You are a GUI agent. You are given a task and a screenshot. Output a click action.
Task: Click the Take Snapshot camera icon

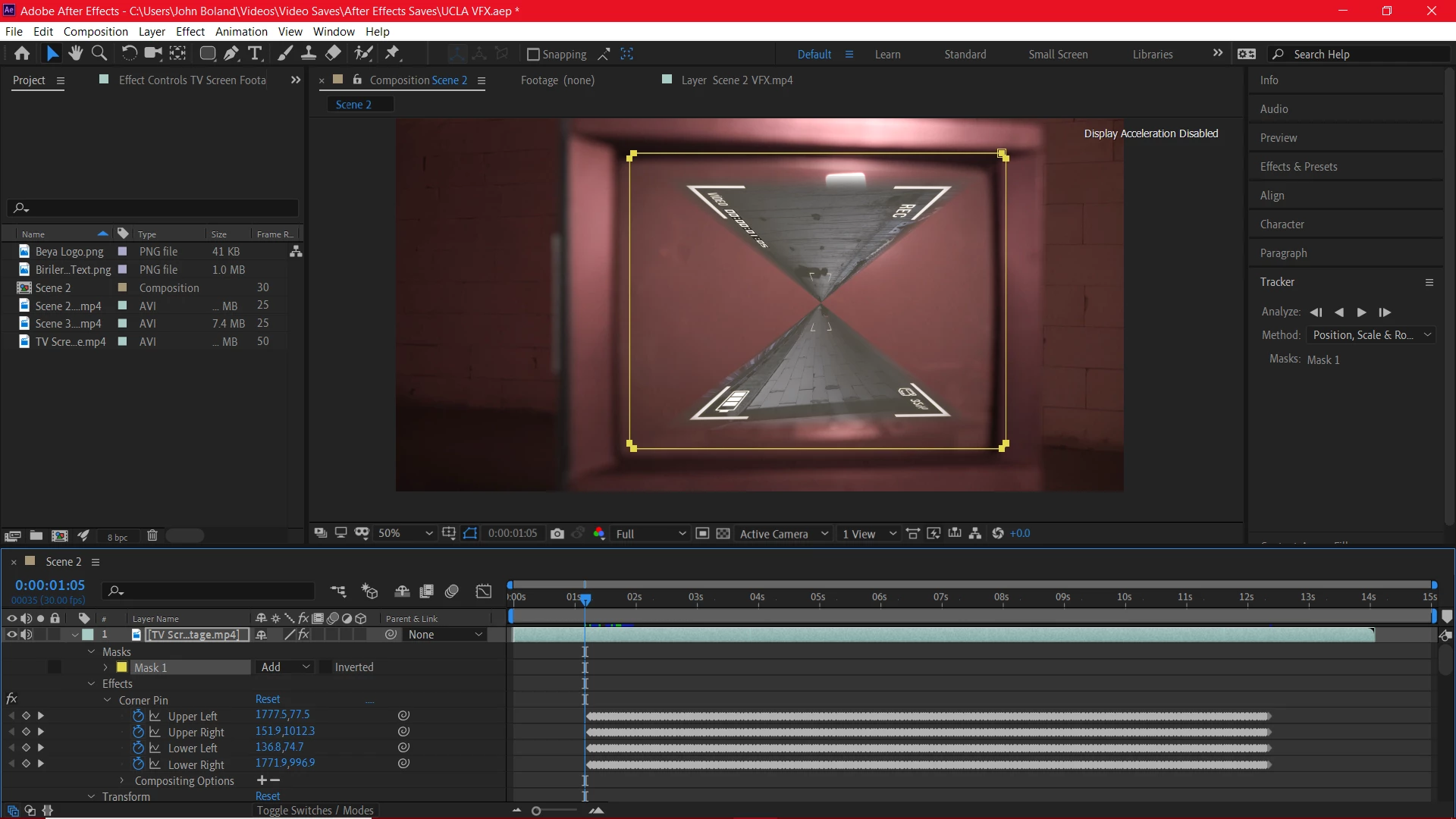(557, 534)
